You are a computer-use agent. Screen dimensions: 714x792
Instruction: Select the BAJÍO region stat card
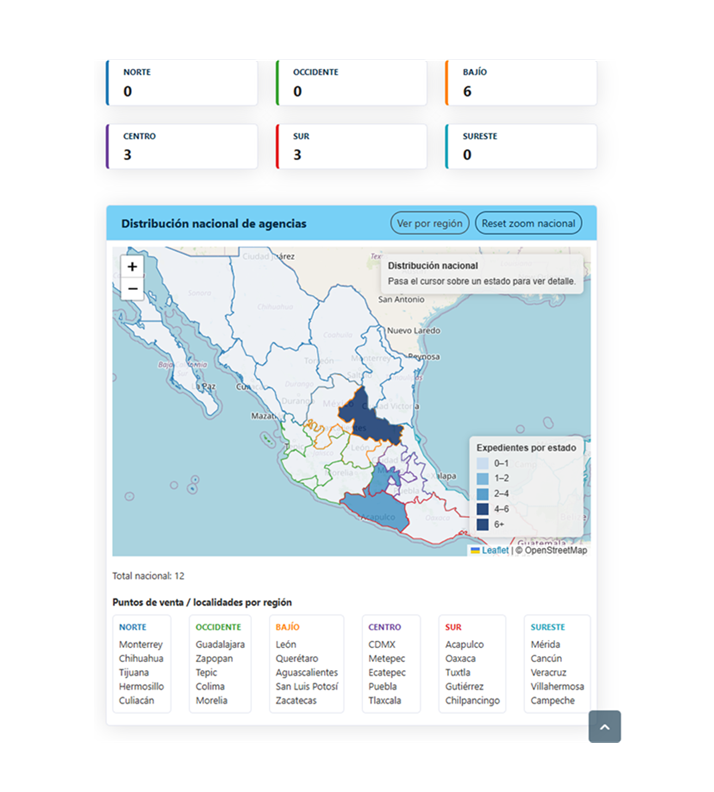pyautogui.click(x=521, y=83)
